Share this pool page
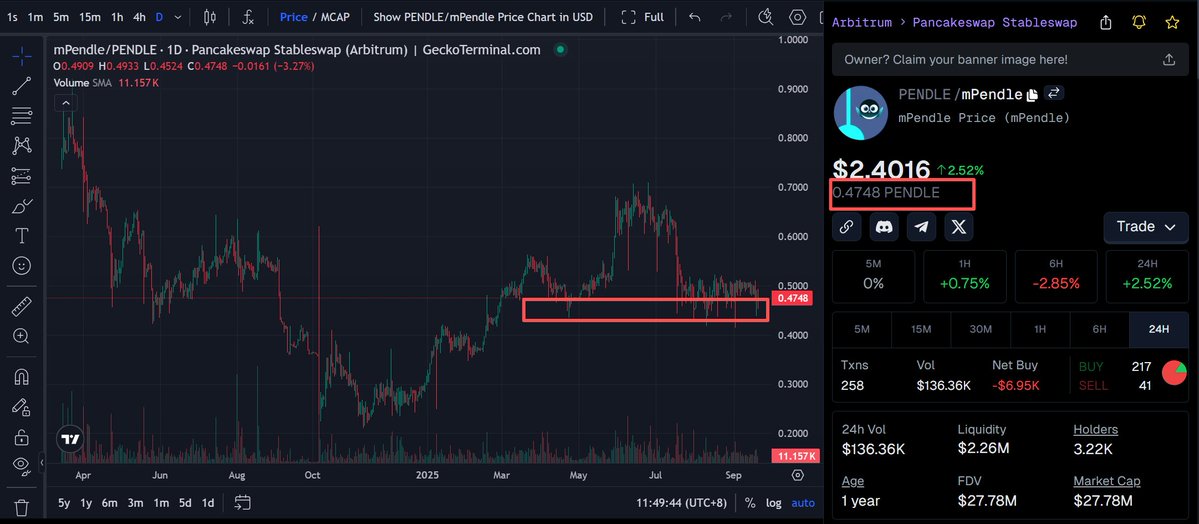1199x524 pixels. 1105,23
